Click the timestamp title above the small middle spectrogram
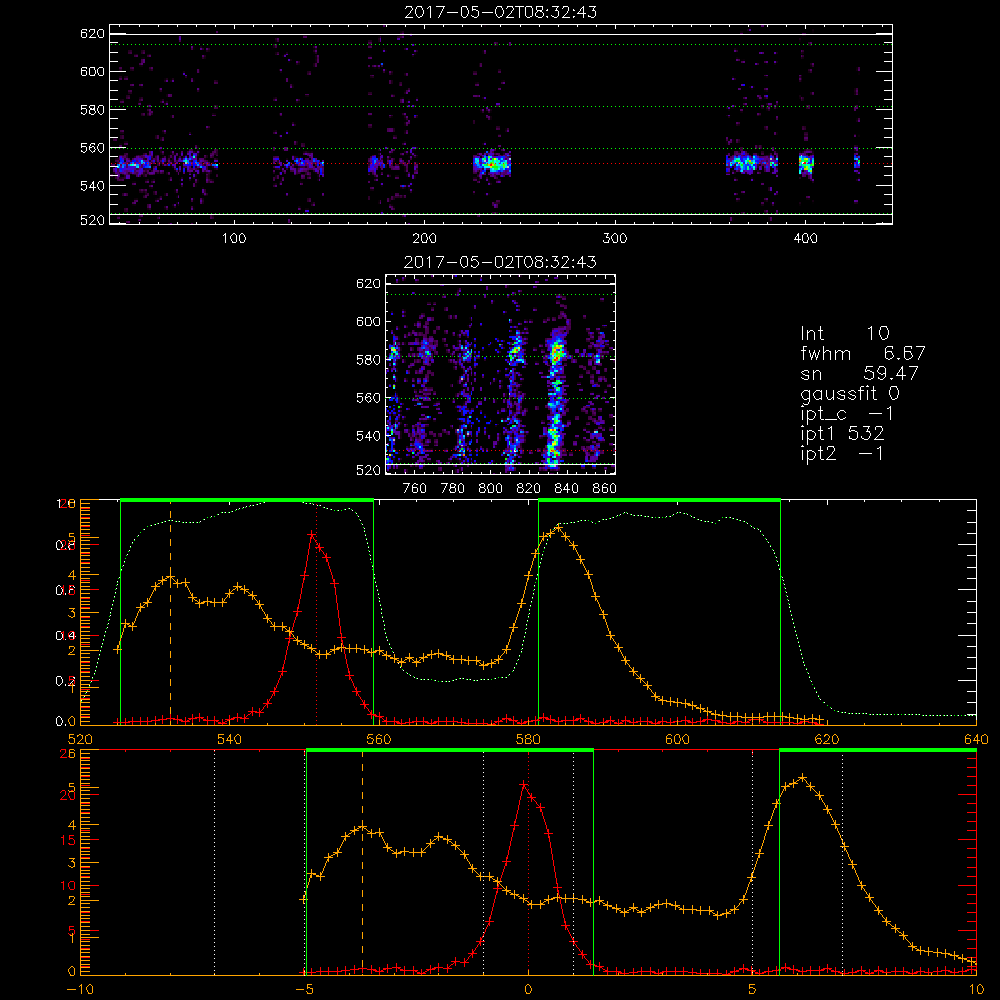The image size is (1000, 1000). coord(501,262)
